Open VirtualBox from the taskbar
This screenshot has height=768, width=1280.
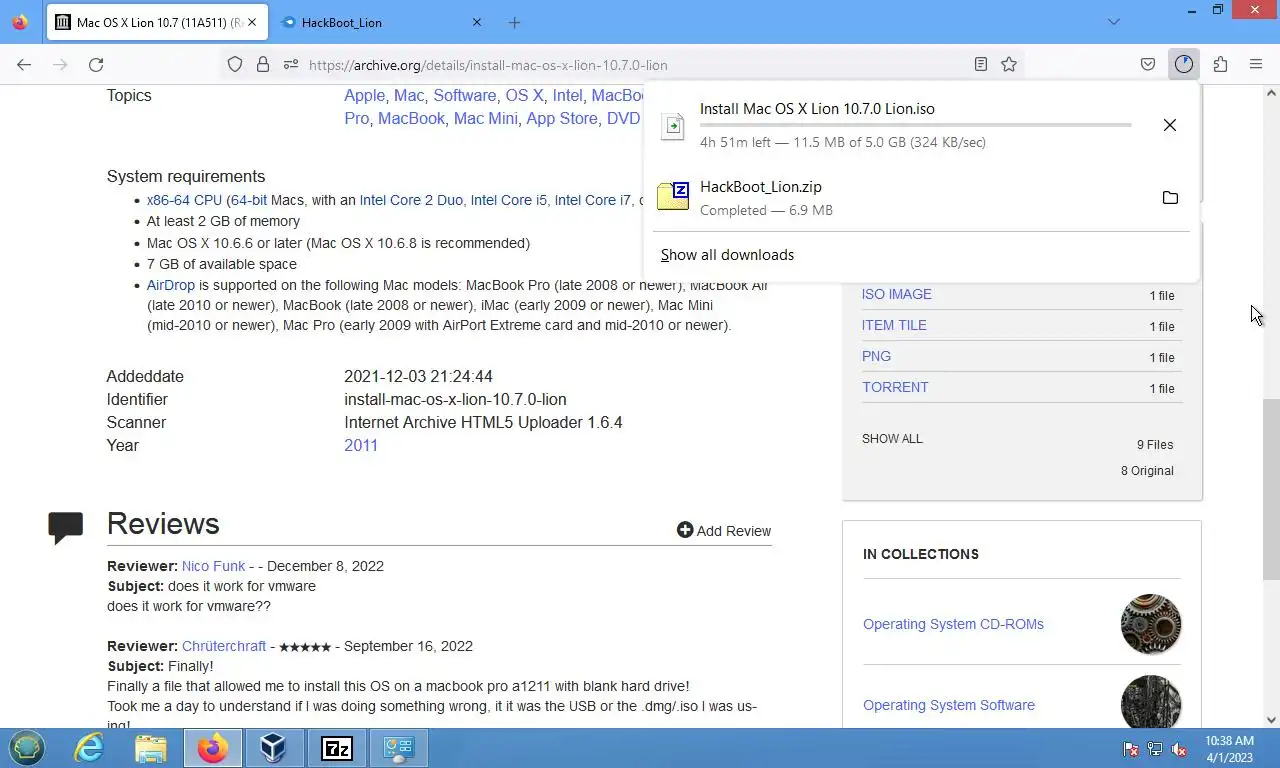274,747
